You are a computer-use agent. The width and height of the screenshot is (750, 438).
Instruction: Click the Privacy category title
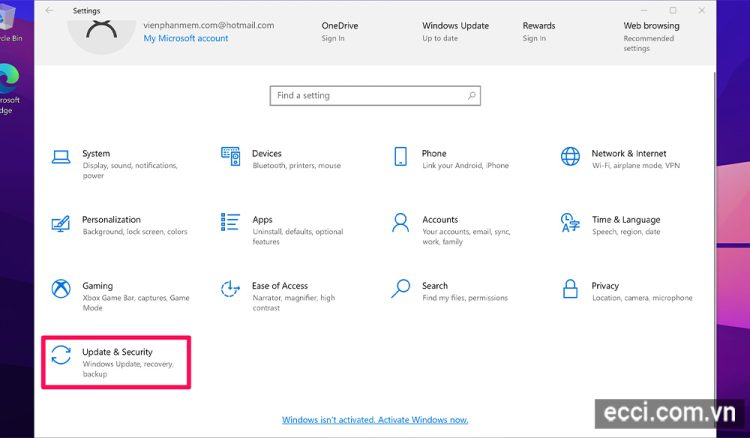point(605,286)
